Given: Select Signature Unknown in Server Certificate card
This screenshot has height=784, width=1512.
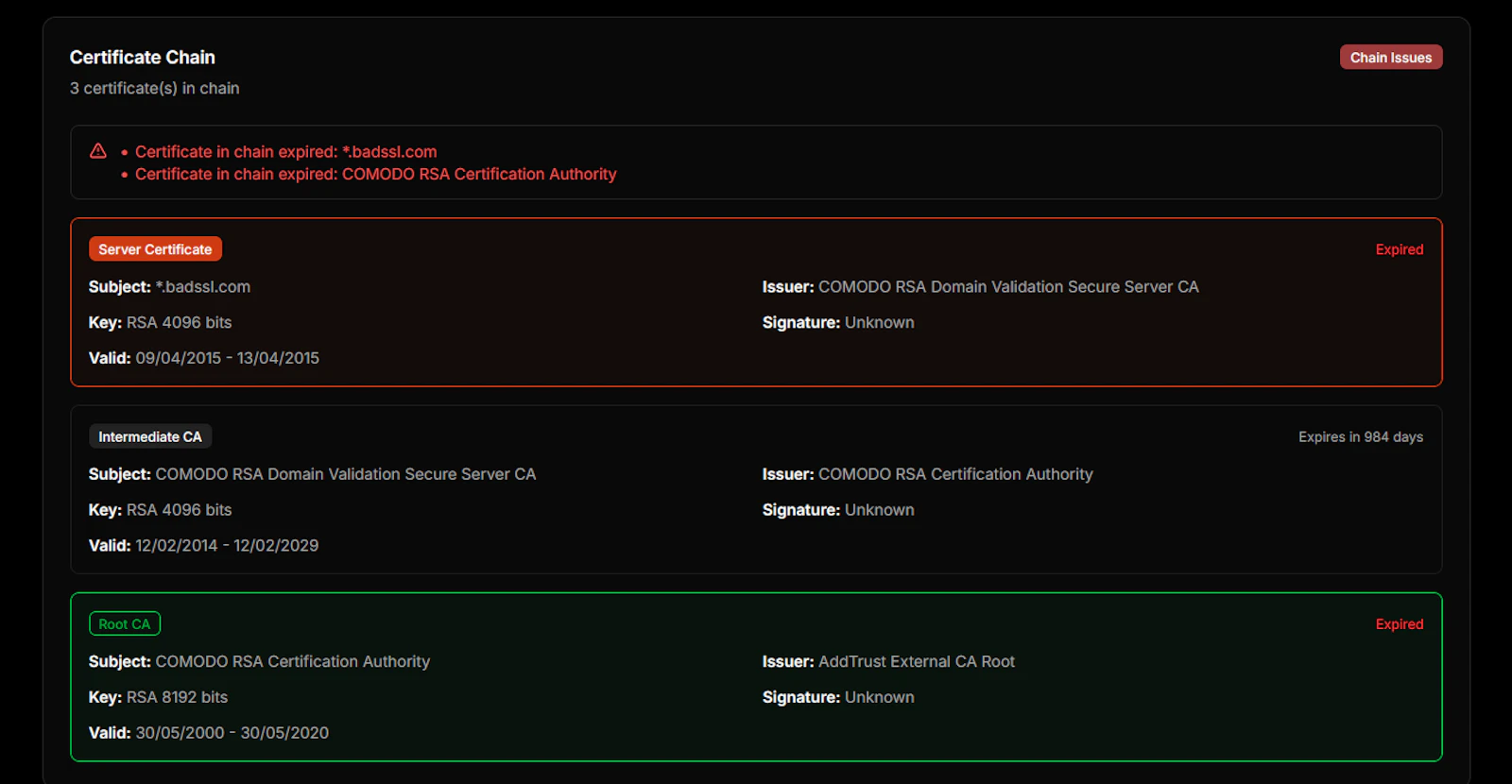Looking at the screenshot, I should pyautogui.click(x=838, y=323).
